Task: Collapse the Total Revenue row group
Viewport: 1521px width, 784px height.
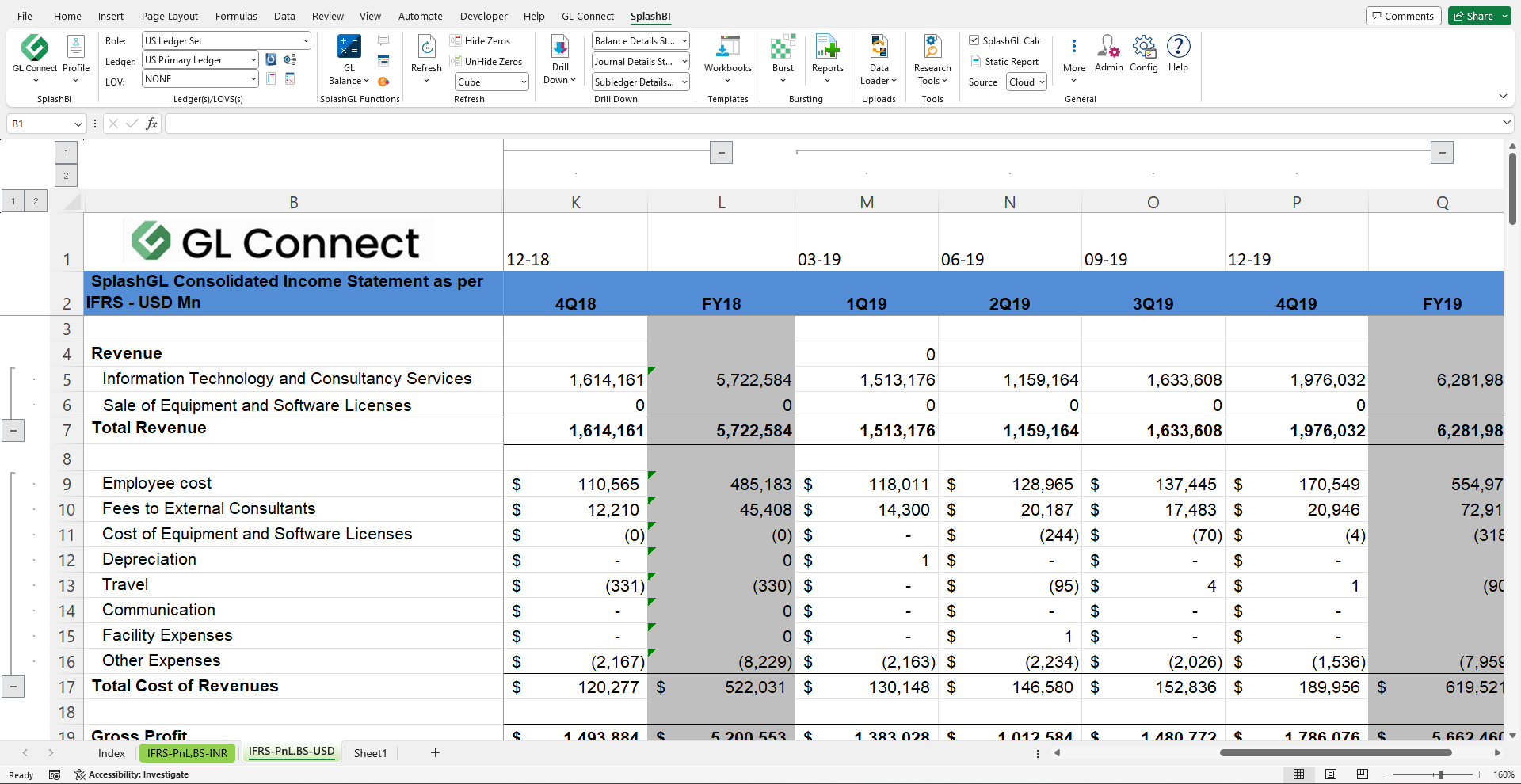Action: coord(13,431)
